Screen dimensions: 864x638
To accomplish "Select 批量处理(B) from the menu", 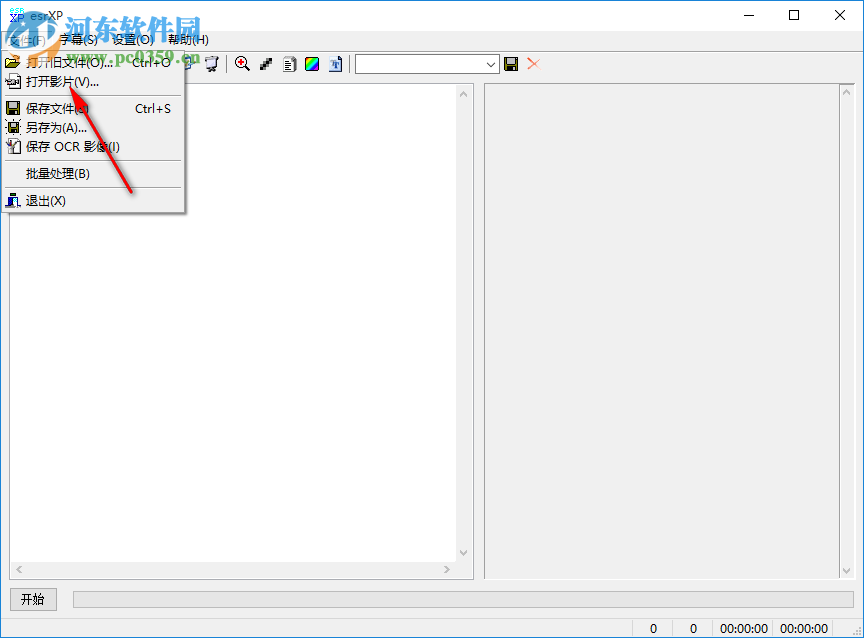I will [x=93, y=174].
